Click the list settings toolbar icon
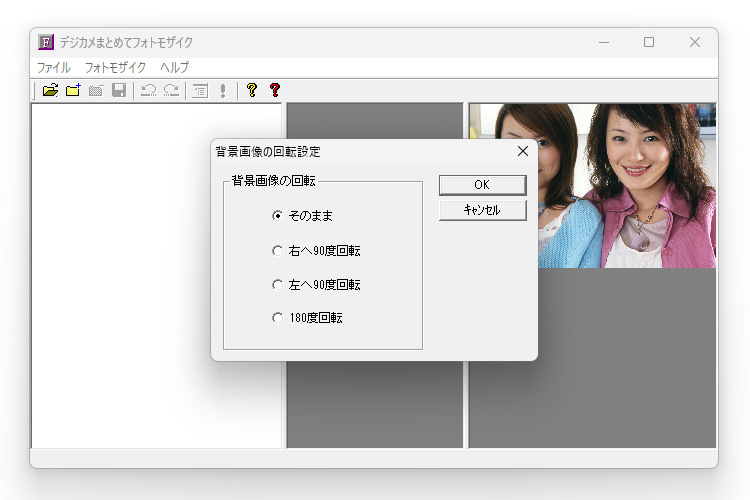 200,90
